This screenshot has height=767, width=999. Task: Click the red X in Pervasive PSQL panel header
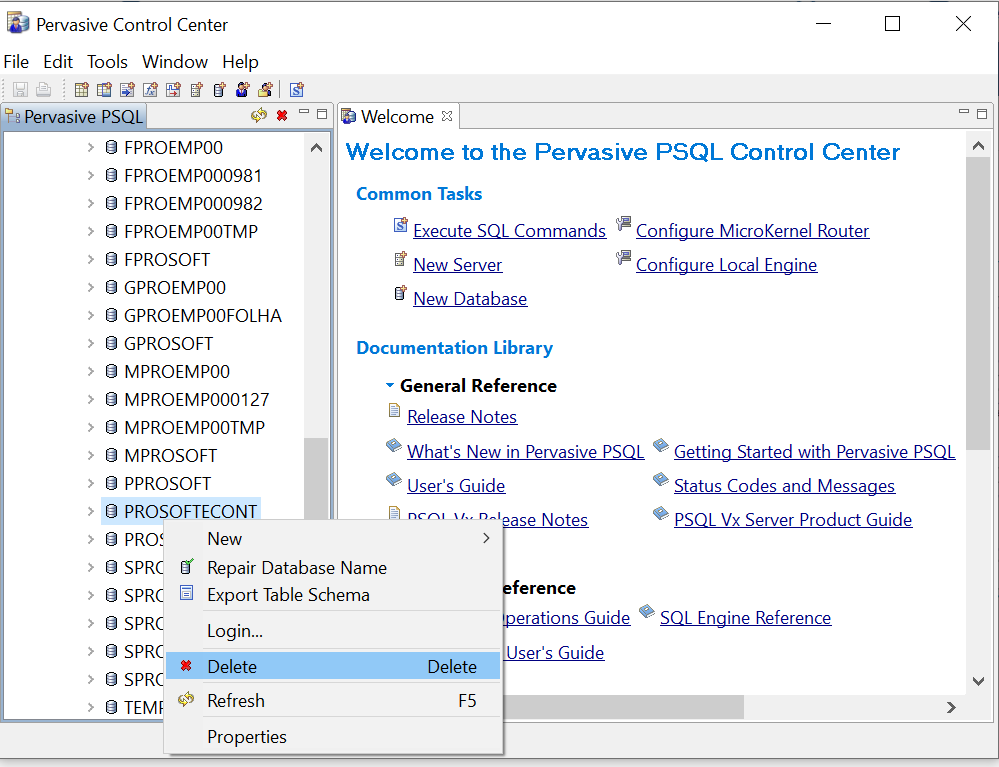282,115
